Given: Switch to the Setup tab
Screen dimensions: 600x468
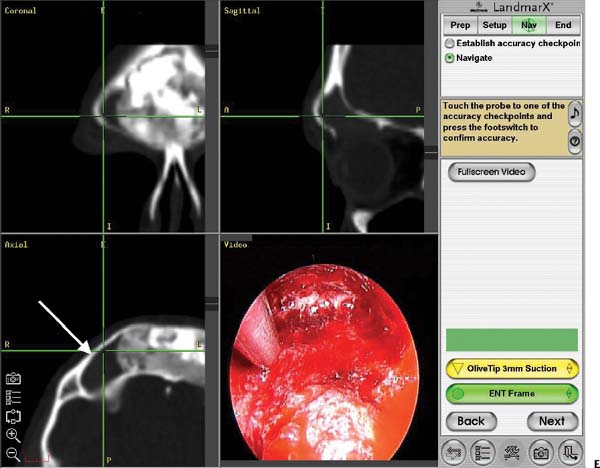Looking at the screenshot, I should pos(494,24).
